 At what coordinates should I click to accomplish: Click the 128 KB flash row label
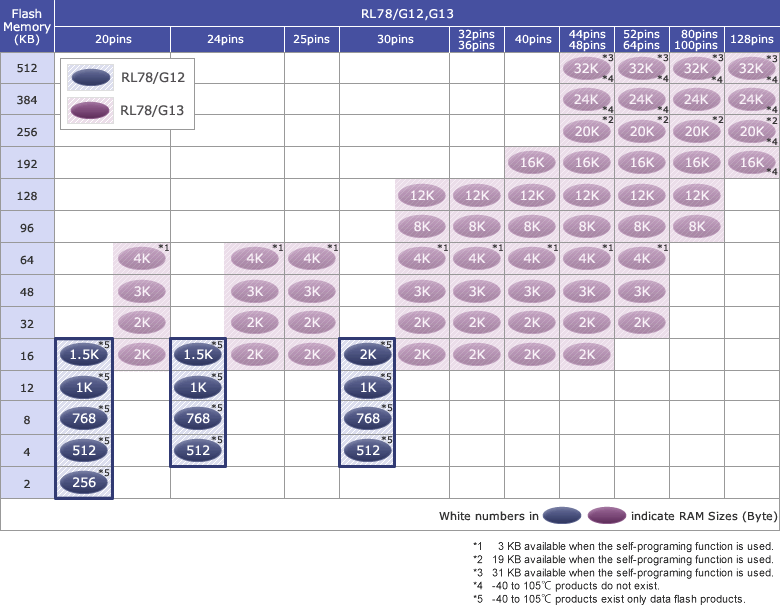click(x=27, y=196)
